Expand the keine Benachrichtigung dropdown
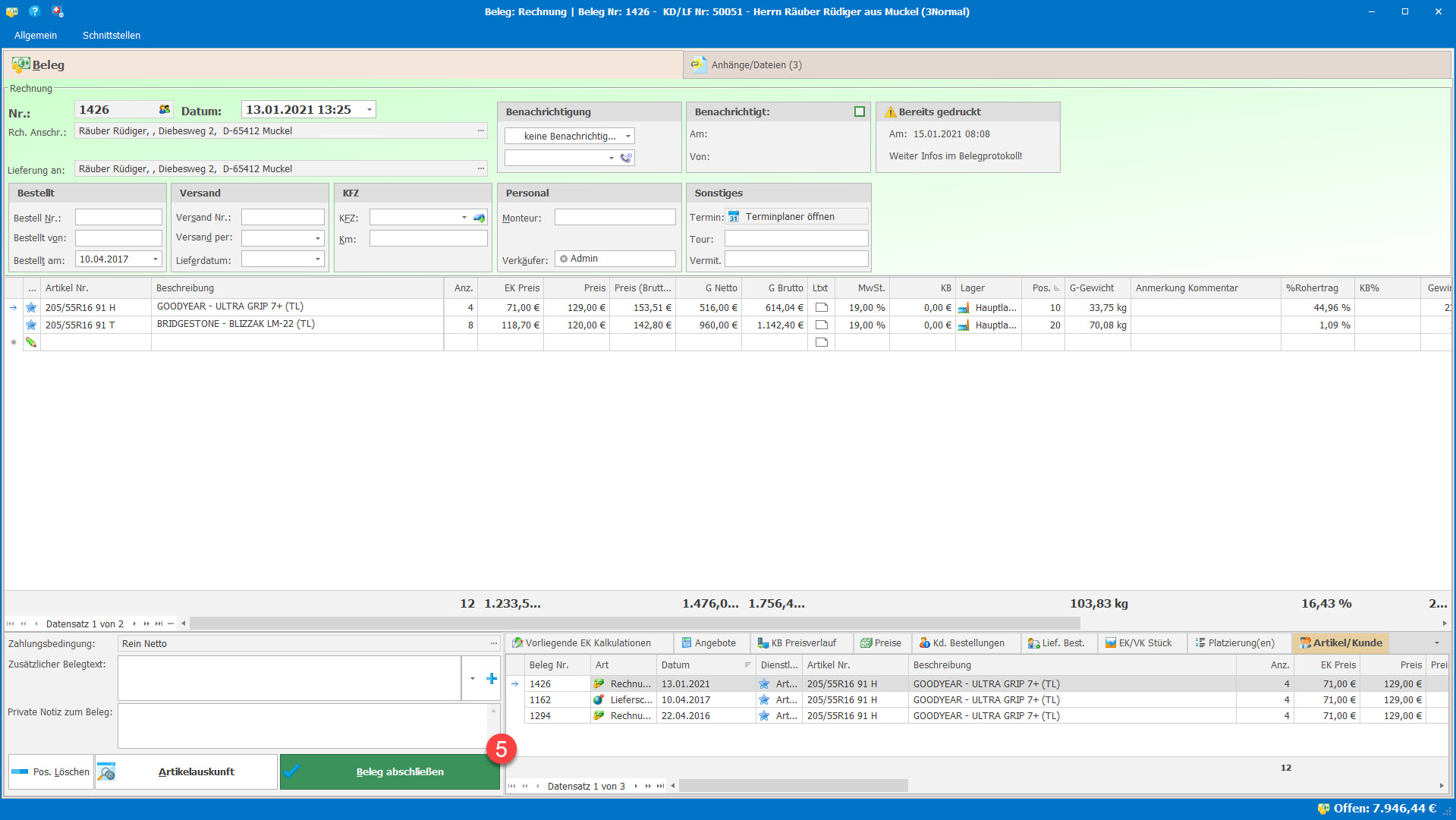Image resolution: width=1456 pixels, height=820 pixels. coord(627,137)
